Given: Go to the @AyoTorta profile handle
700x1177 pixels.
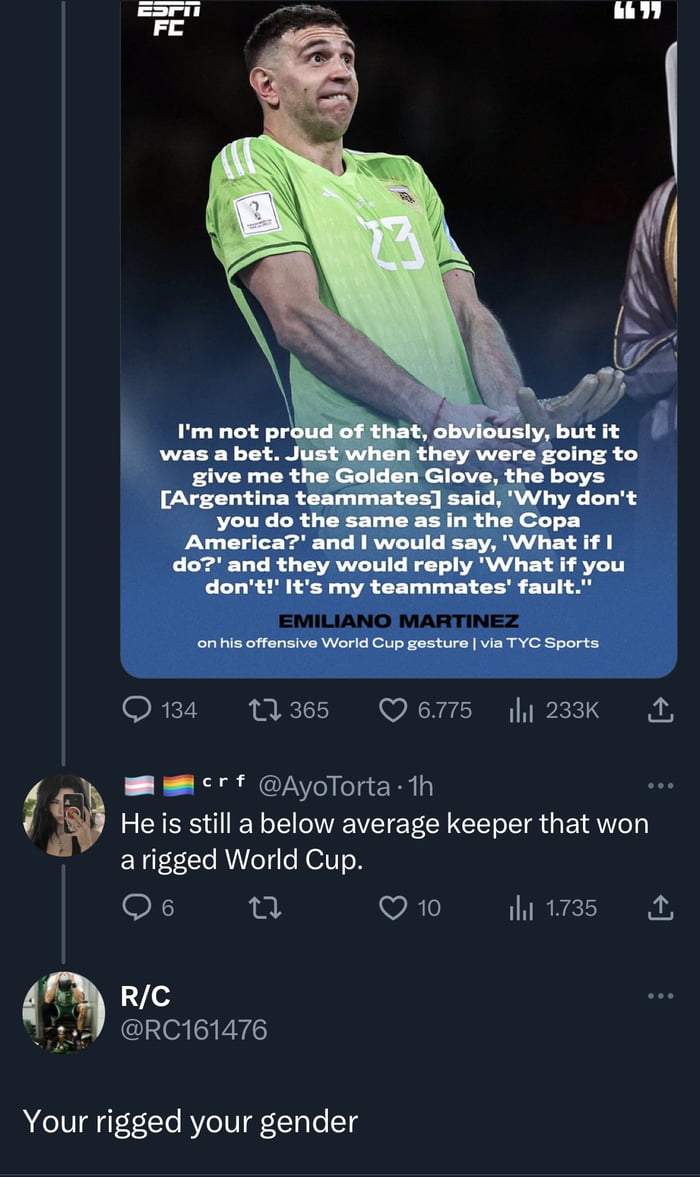Looking at the screenshot, I should (x=324, y=787).
